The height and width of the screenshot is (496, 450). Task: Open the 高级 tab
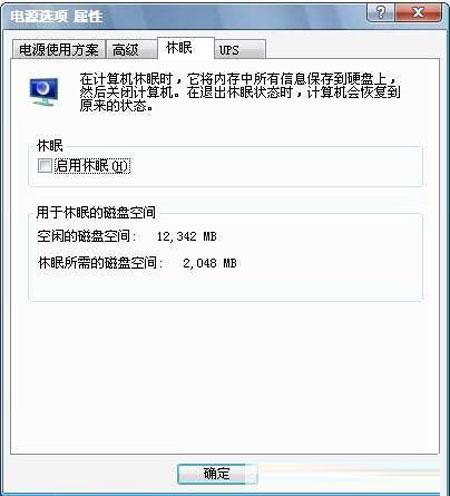pyautogui.click(x=131, y=50)
